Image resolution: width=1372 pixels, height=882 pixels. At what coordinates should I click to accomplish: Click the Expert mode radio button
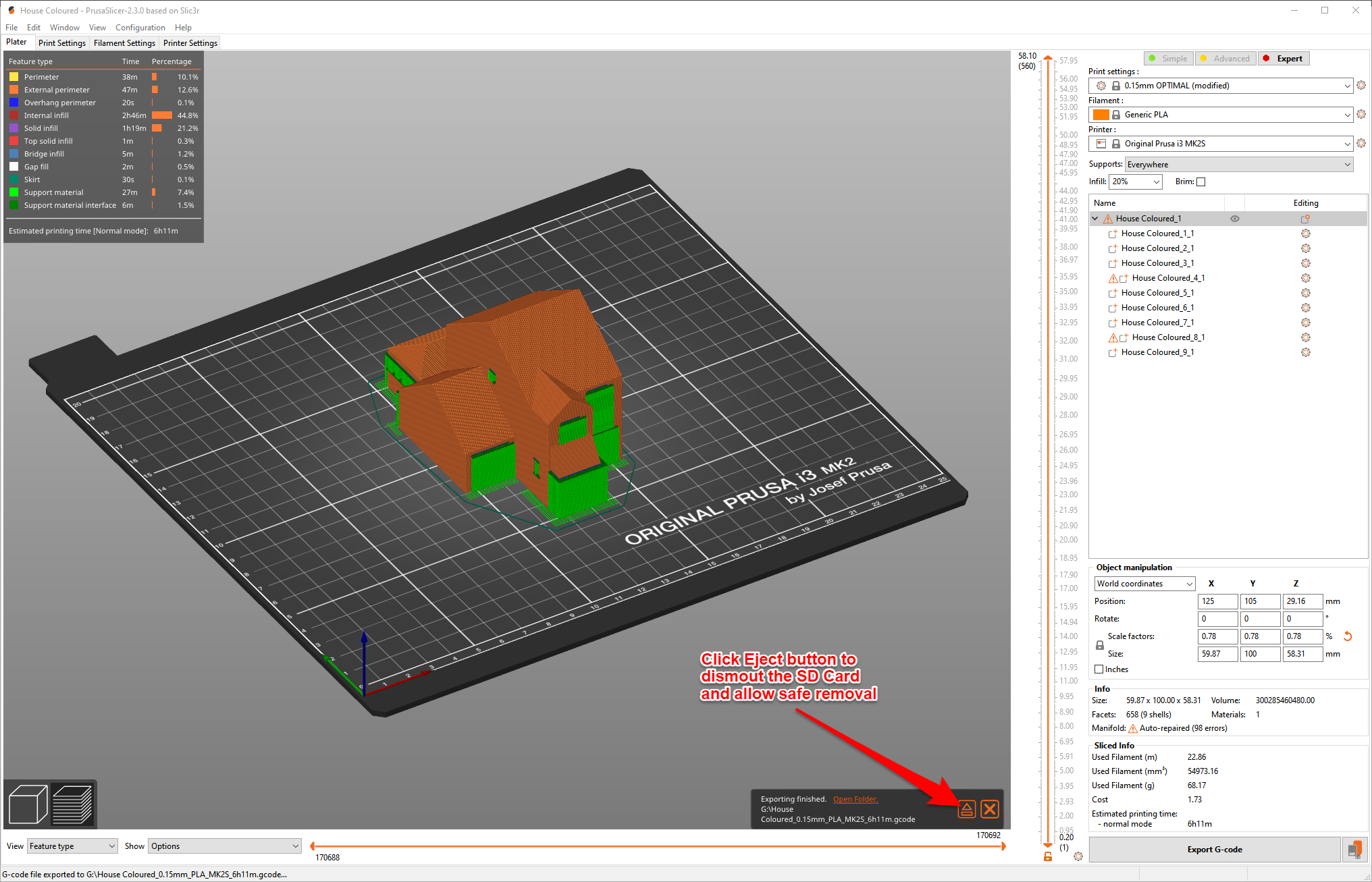coord(1283,58)
